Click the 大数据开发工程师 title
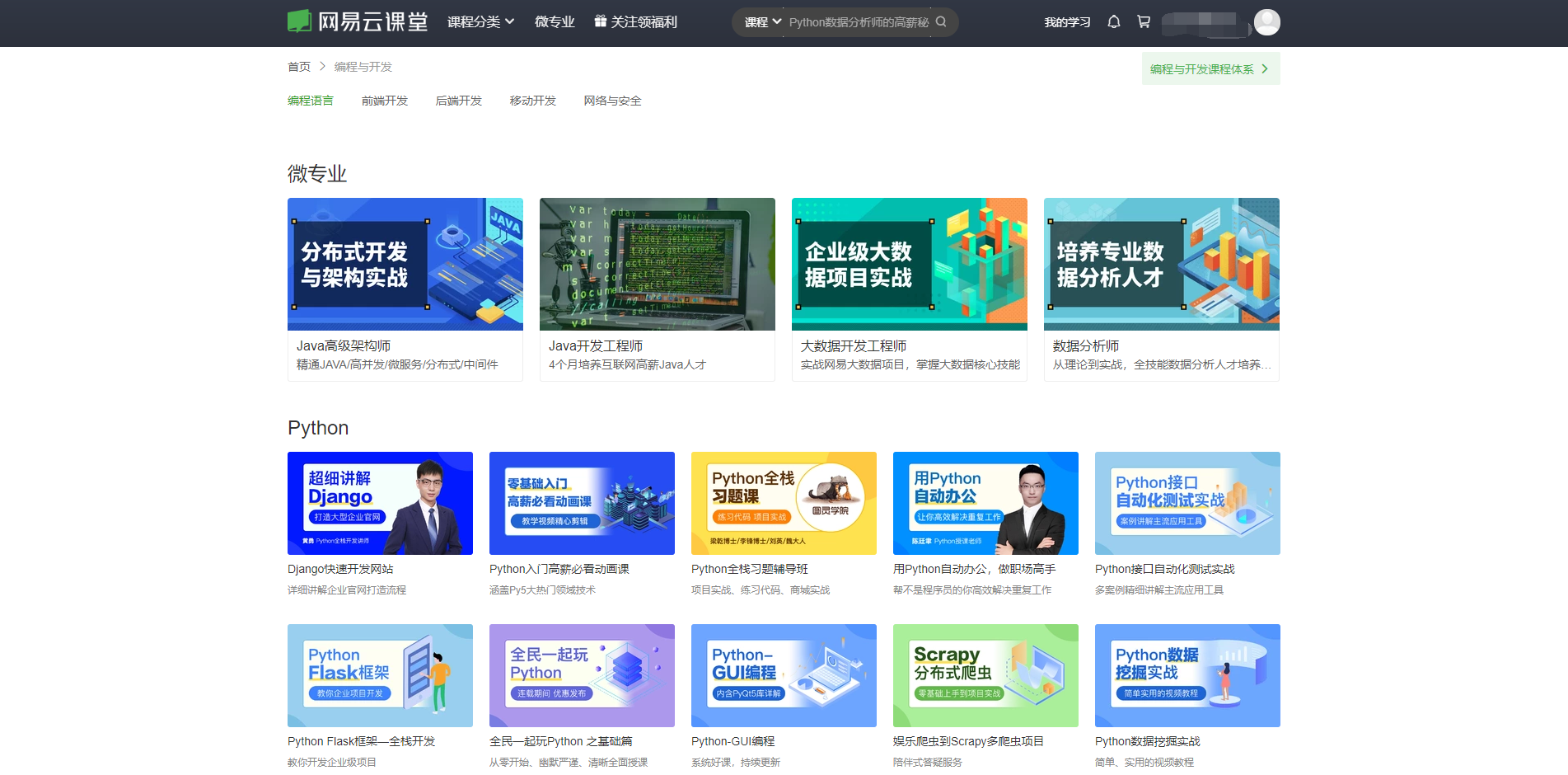Screen dimensions: 1568x775 pyautogui.click(x=854, y=346)
